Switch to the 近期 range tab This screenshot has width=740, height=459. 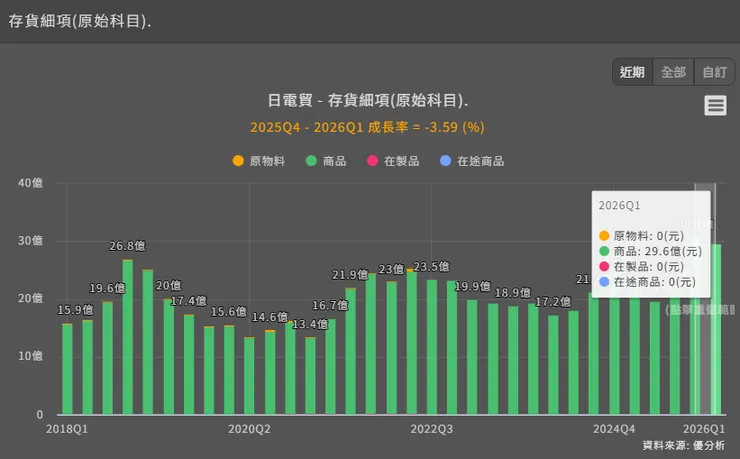point(632,72)
